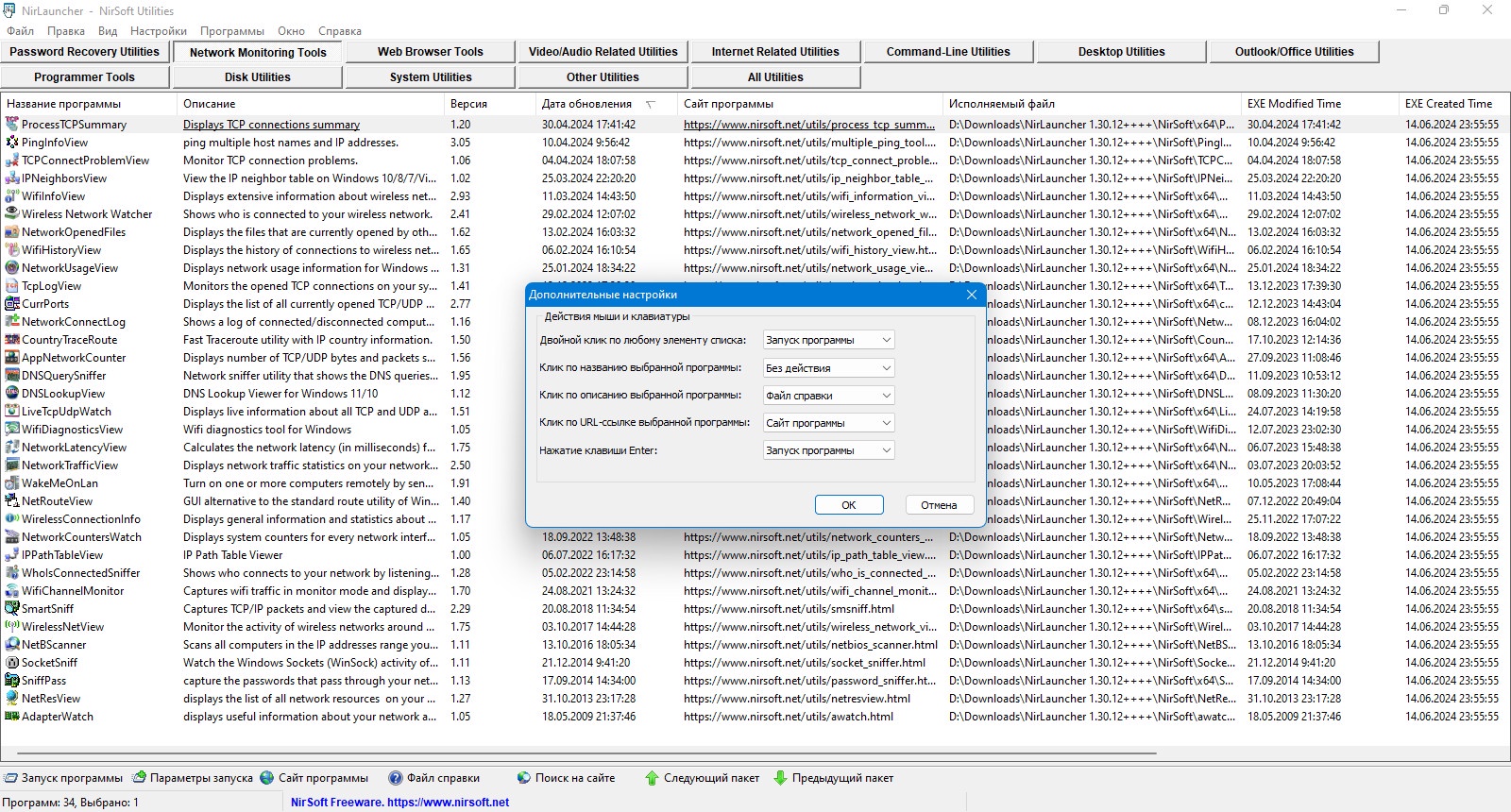The height and width of the screenshot is (812, 1511).
Task: Open the Файл menu
Action: (20, 31)
